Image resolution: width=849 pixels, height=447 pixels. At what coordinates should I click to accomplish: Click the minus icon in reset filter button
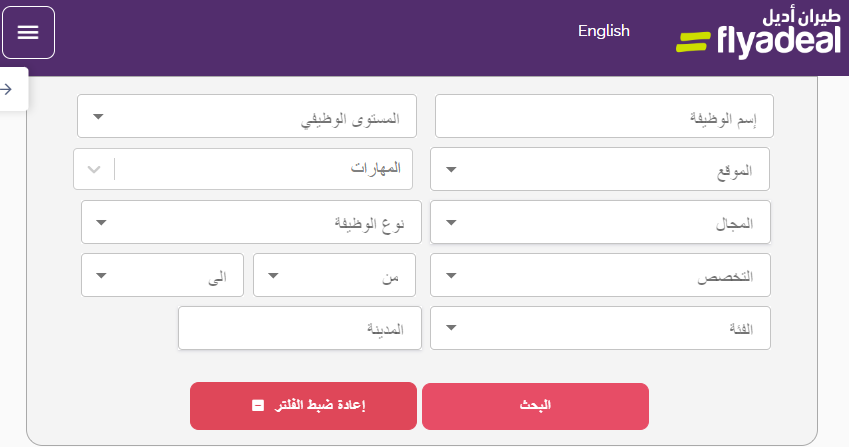pyautogui.click(x=258, y=405)
